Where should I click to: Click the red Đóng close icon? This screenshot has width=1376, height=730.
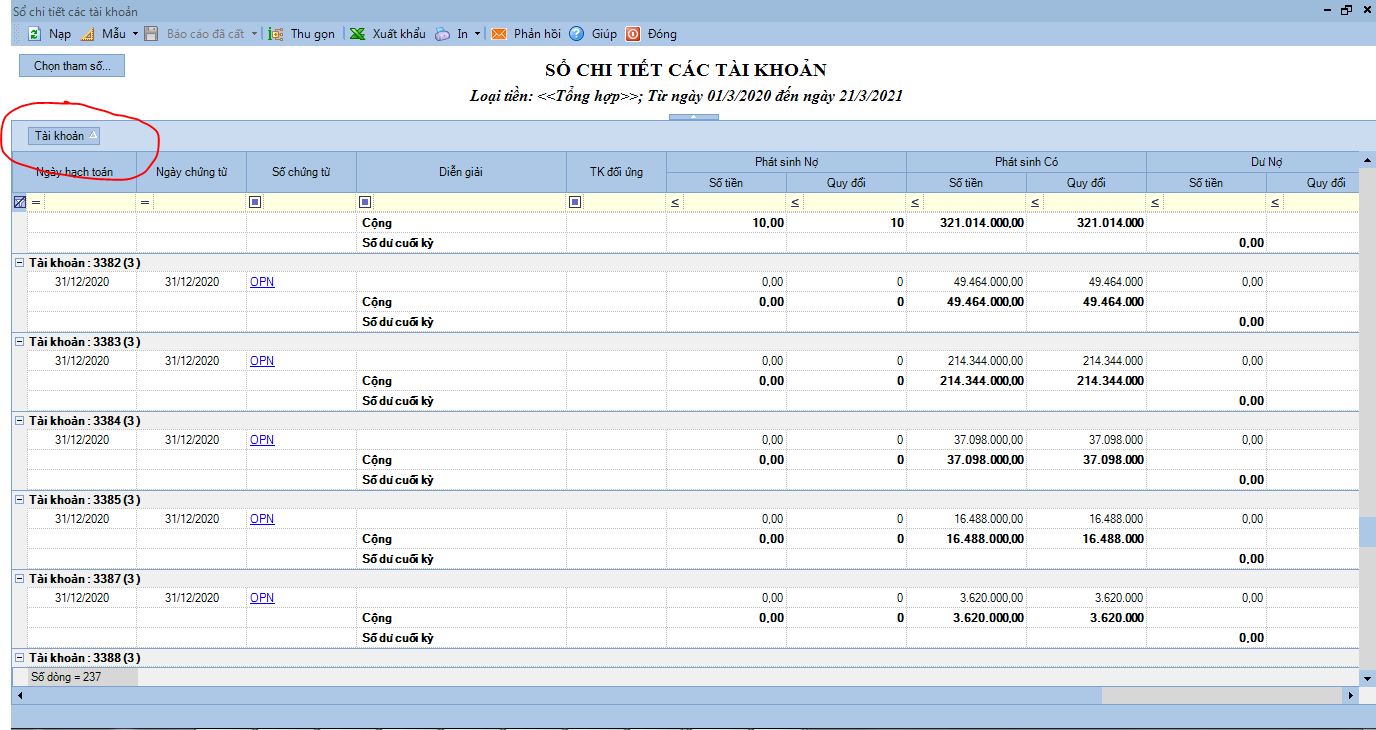[x=633, y=34]
